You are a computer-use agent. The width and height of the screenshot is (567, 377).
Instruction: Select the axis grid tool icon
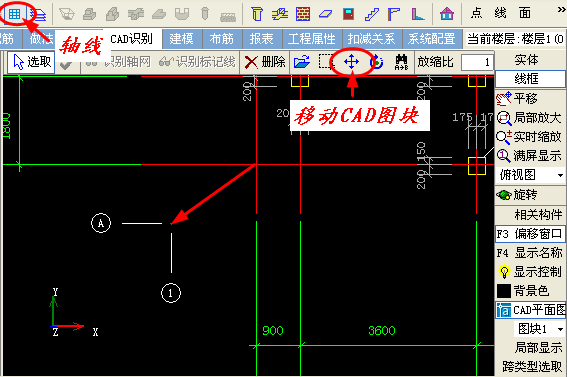(x=14, y=14)
